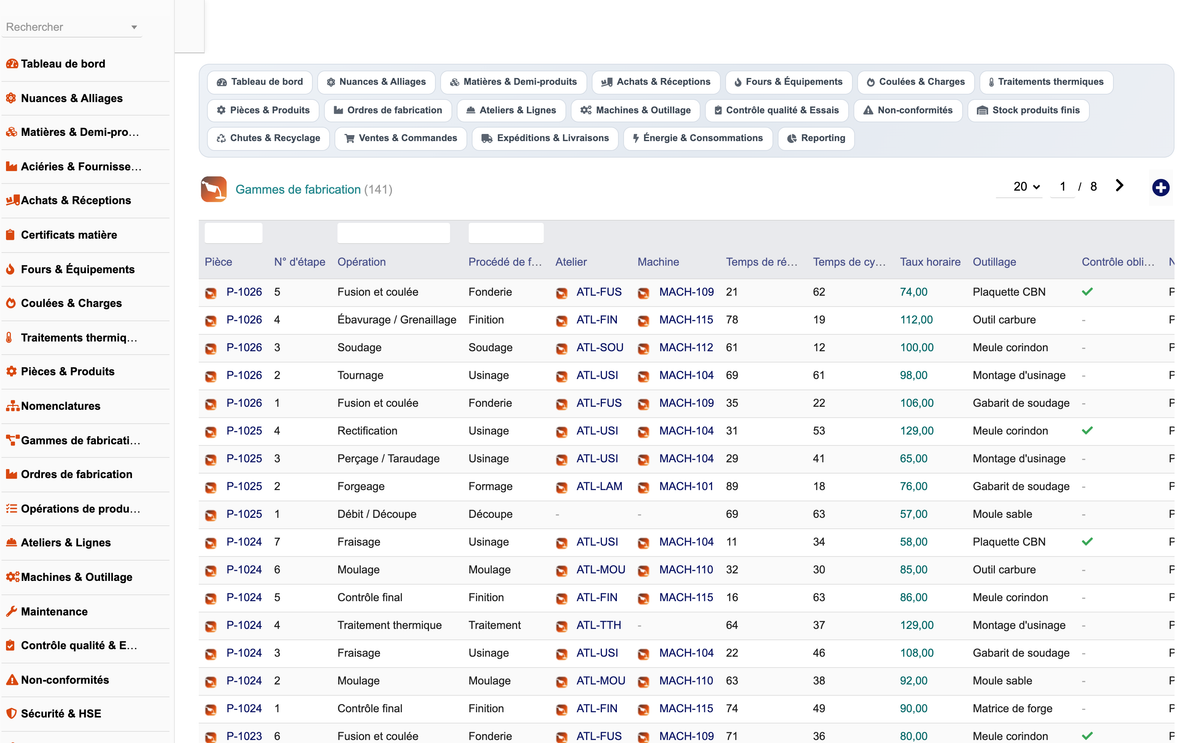This screenshot has width=1200, height=743.
Task: Go to the next page with the chevron
Action: pos(1119,186)
